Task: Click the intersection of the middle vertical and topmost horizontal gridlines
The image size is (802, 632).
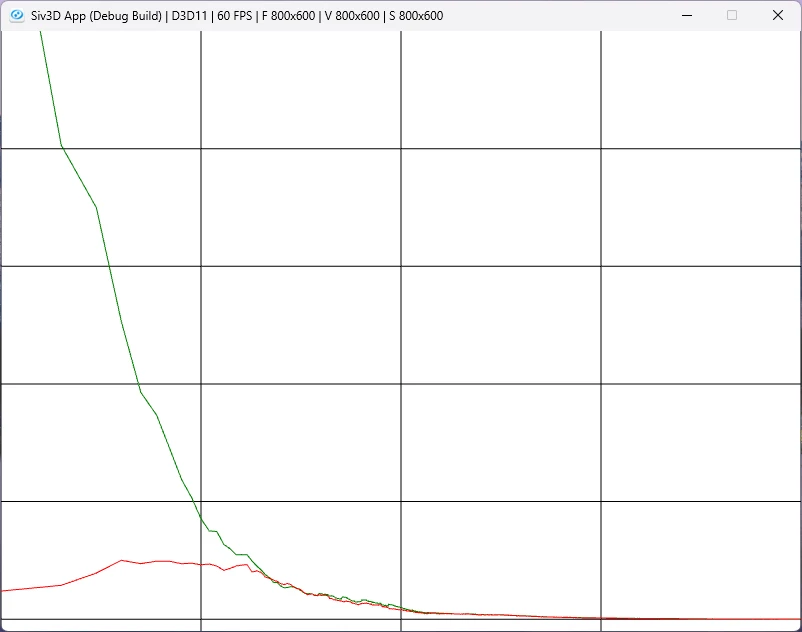Action: point(401,148)
